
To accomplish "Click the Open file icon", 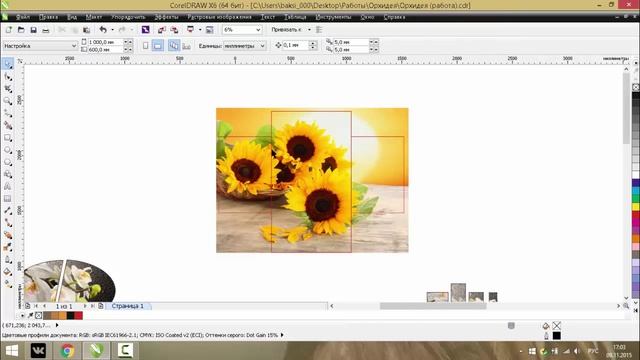I will 21,30.
